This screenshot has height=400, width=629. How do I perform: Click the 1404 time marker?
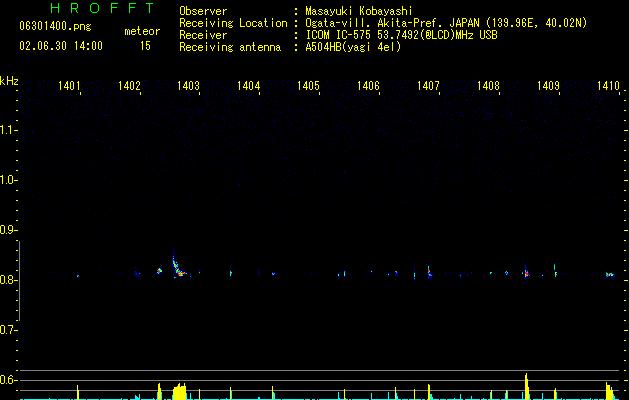tap(249, 86)
